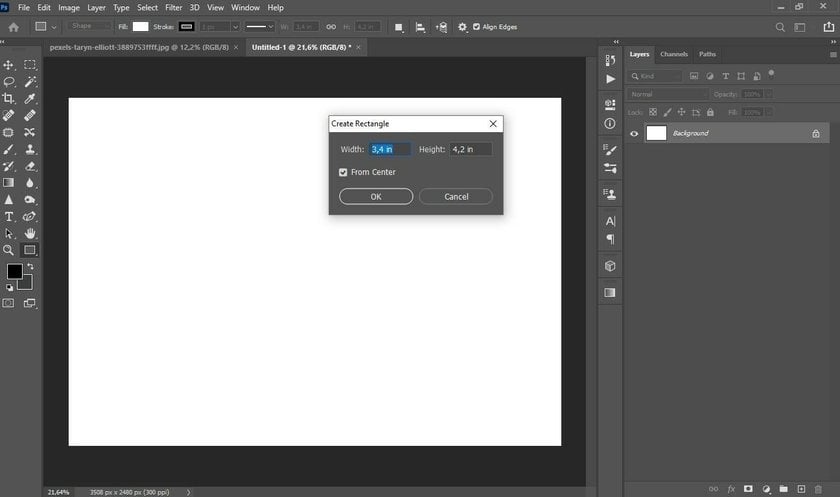The width and height of the screenshot is (840, 497).
Task: Open the Paragraph panel icon
Action: click(610, 239)
